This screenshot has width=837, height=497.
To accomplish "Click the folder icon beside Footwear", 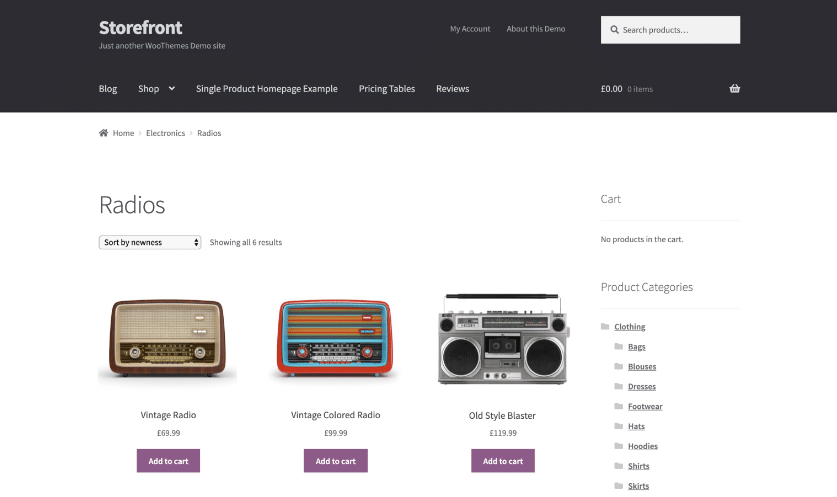I will click(619, 407).
